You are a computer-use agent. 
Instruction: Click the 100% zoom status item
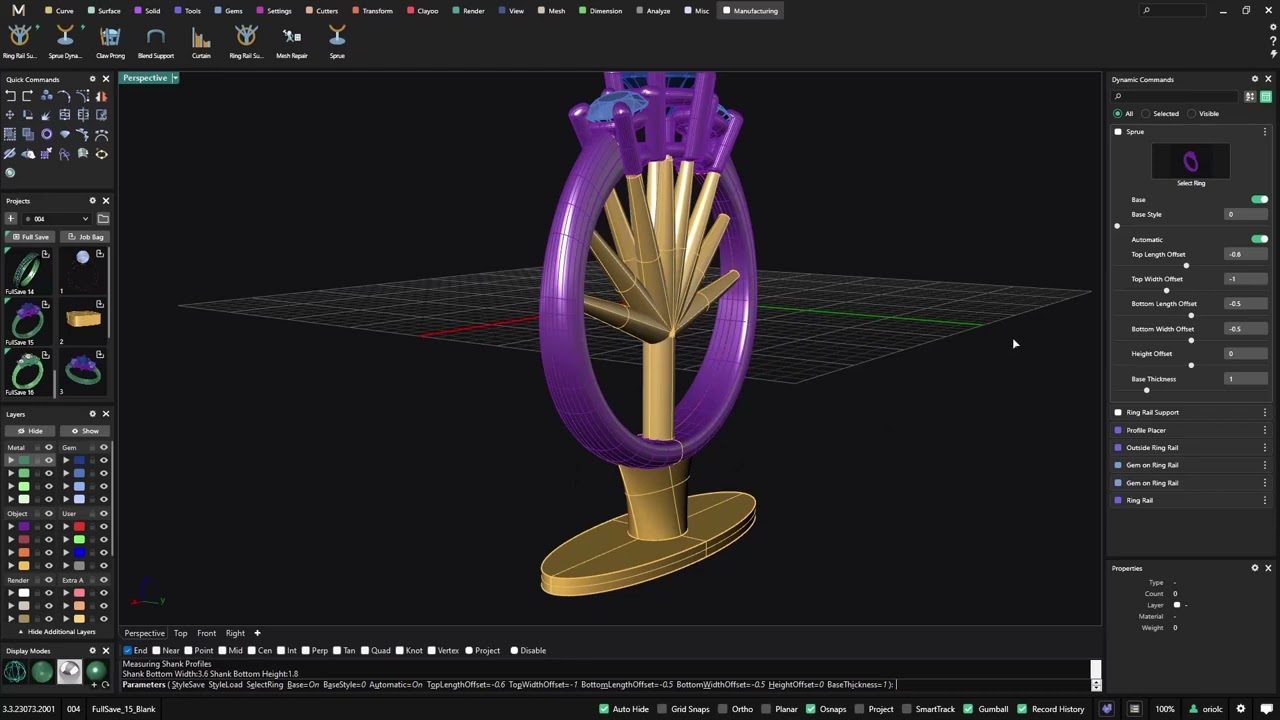click(x=1164, y=709)
